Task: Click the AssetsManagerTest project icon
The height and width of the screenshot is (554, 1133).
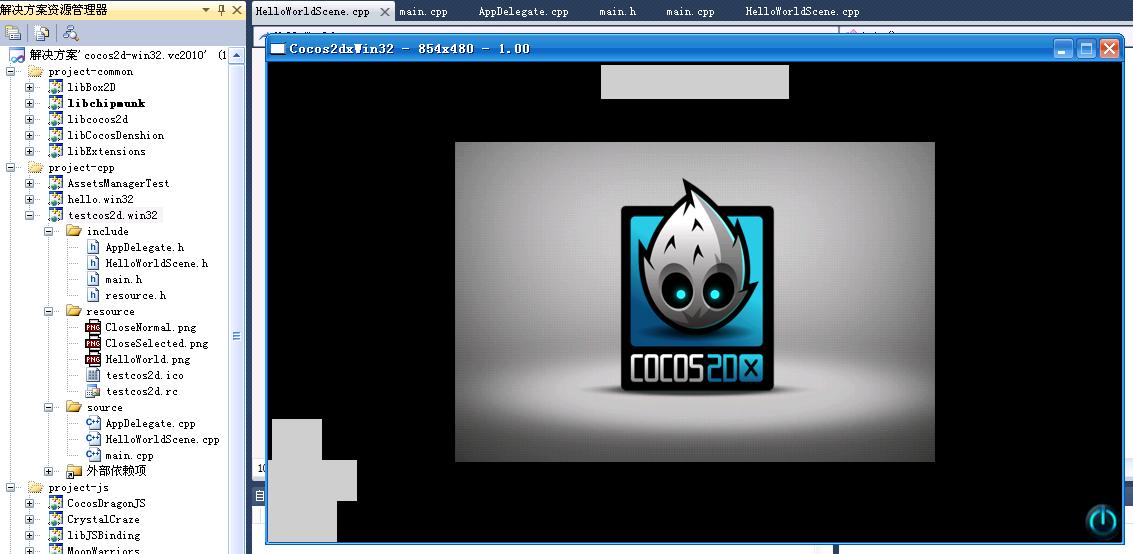Action: [x=56, y=183]
